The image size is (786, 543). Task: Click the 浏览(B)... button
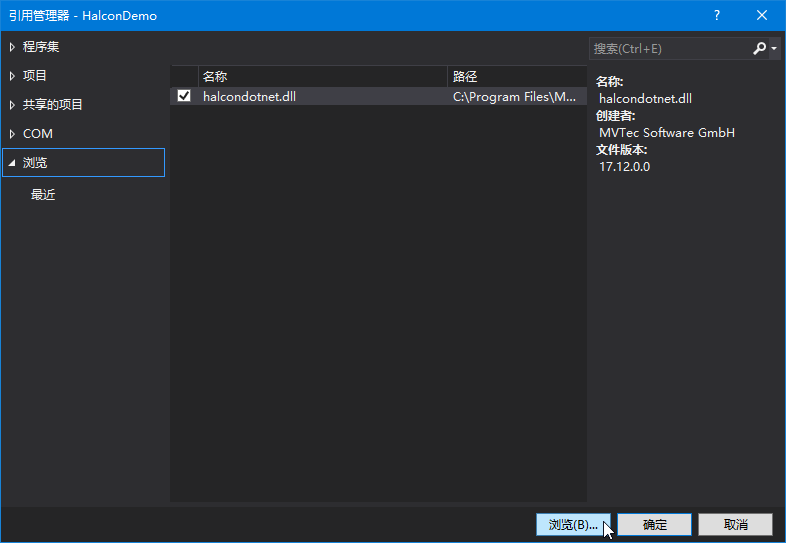click(x=573, y=524)
